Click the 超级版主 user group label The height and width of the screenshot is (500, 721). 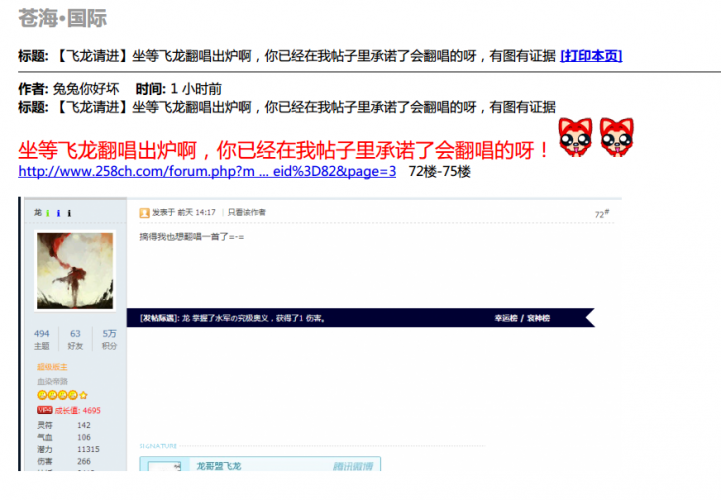click(51, 367)
